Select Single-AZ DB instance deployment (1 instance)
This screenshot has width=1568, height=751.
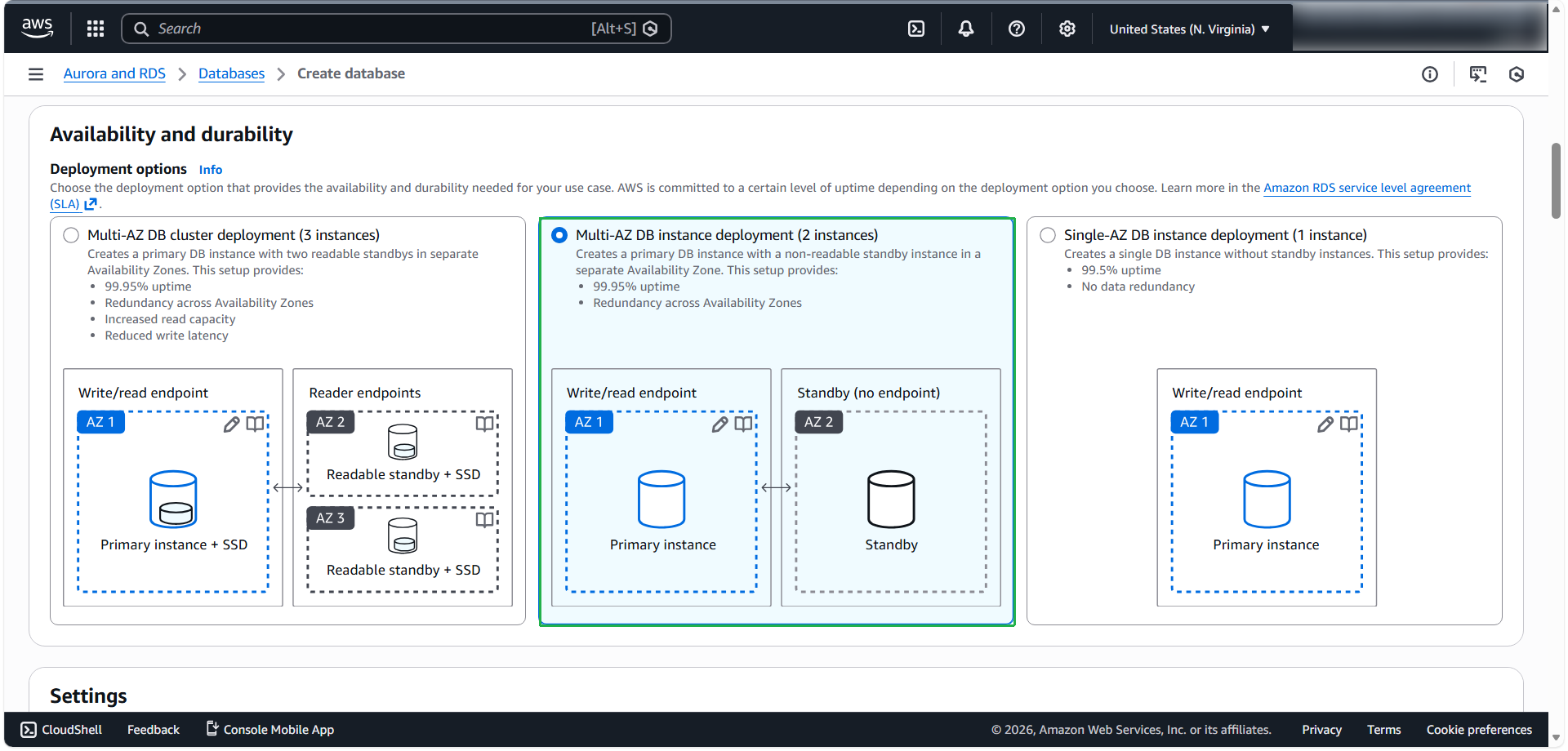(x=1048, y=235)
